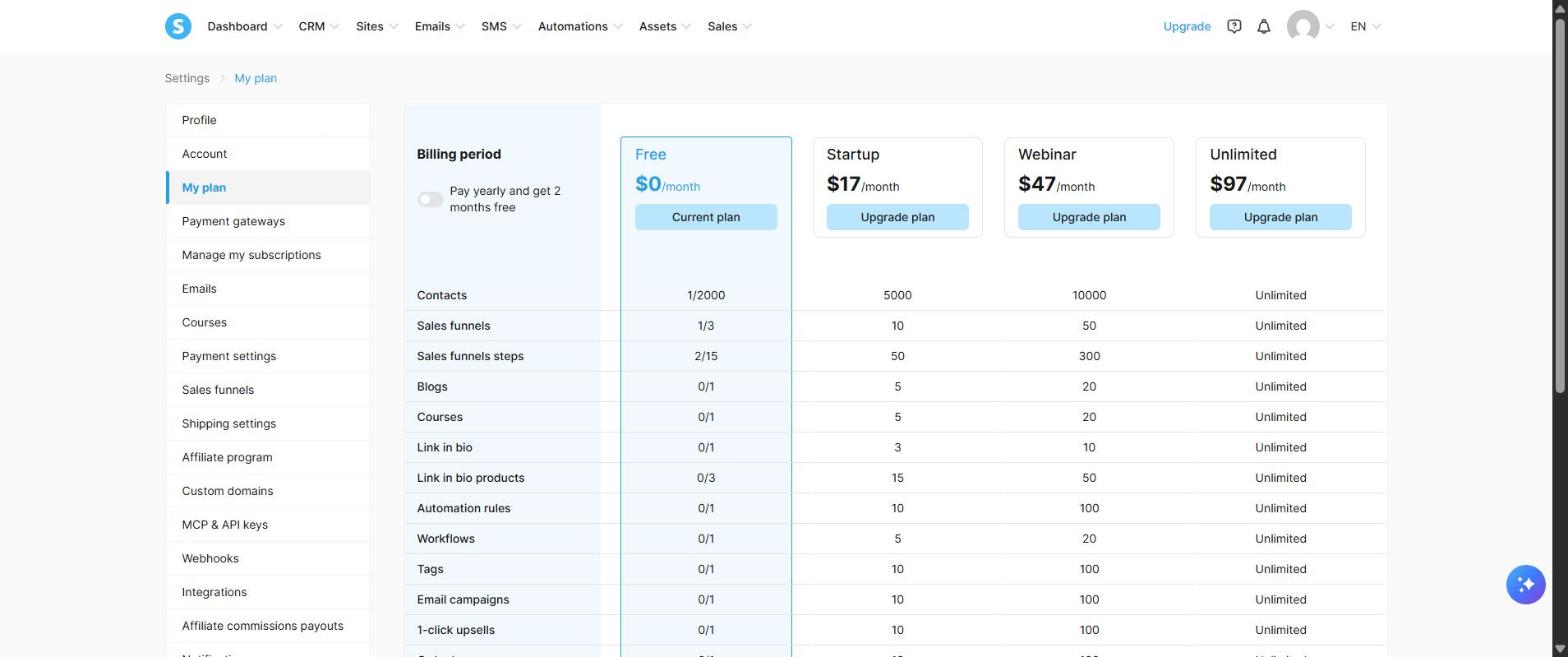Click the Billing period heading
1568x657 pixels.
pos(459,154)
